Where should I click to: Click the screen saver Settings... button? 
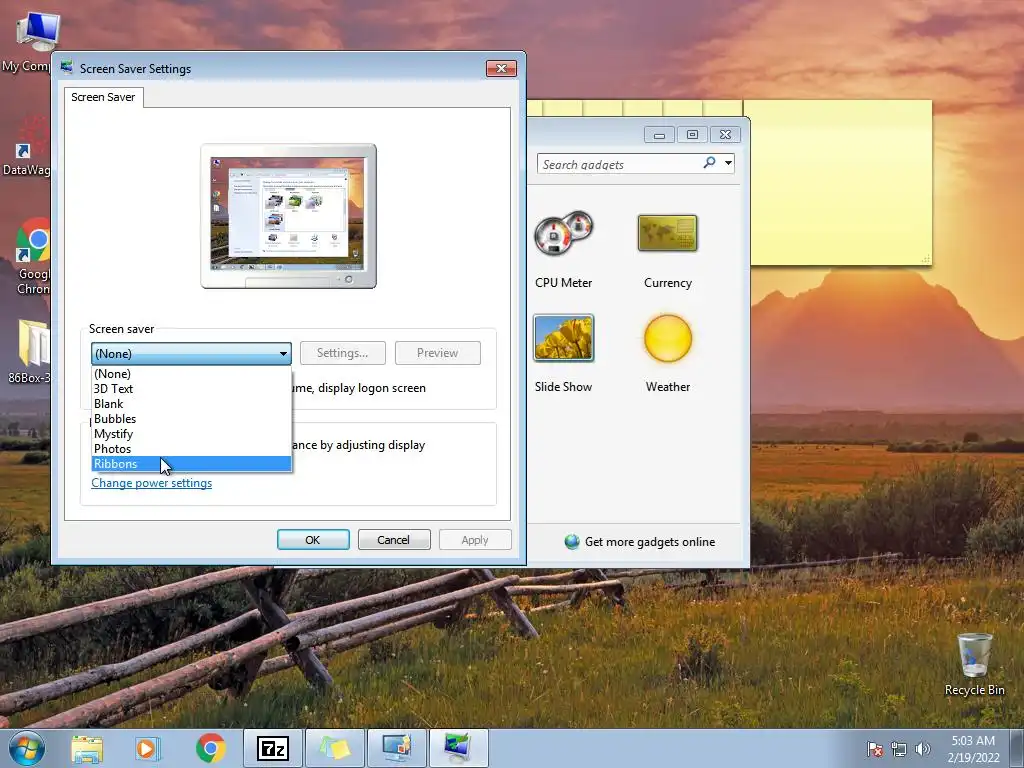tap(342, 353)
